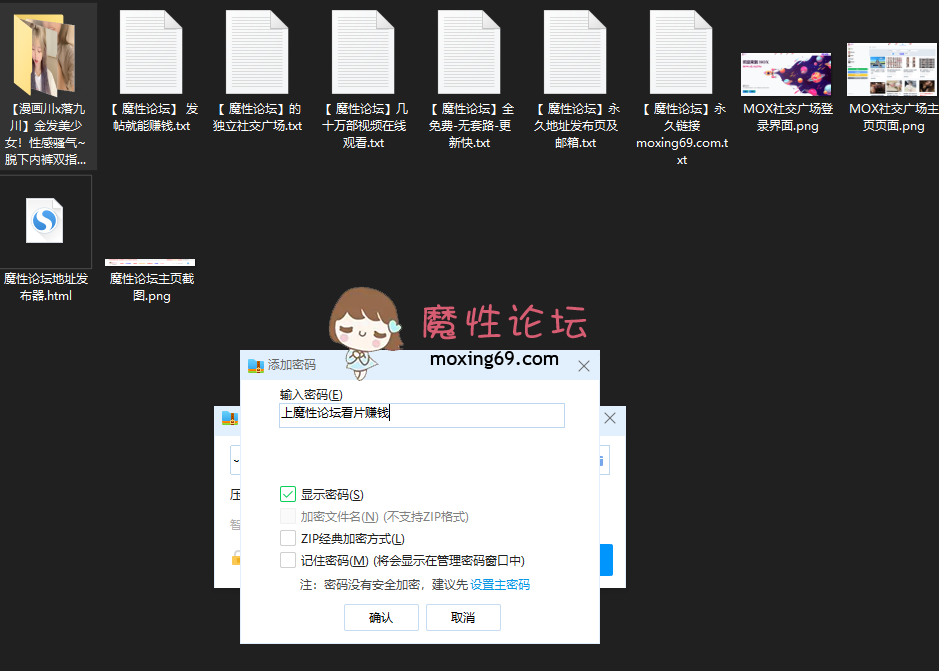Click the 添加密码 dialog title icon
939x671 pixels.
tap(256, 365)
